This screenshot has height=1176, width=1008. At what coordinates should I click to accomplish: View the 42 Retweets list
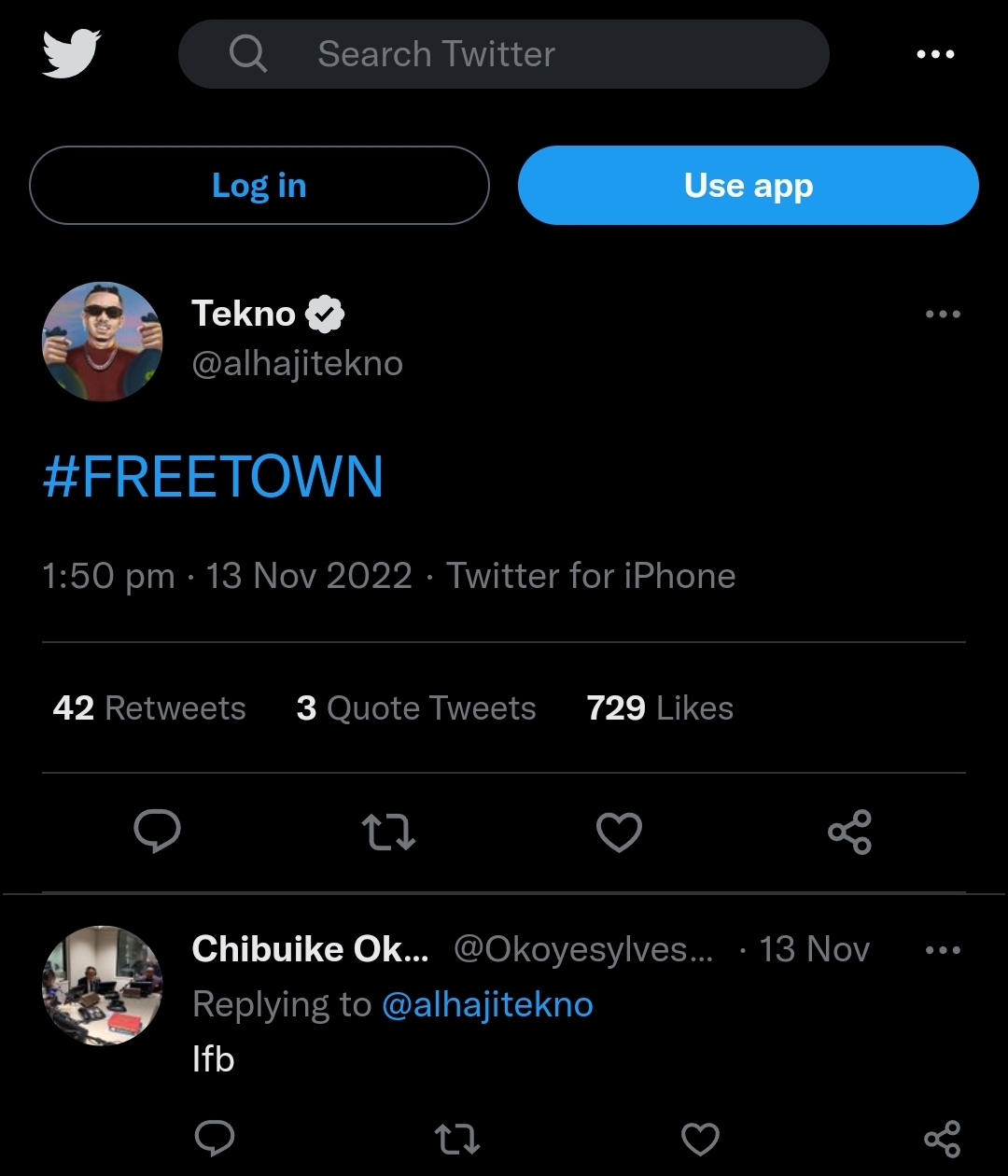pos(149,708)
